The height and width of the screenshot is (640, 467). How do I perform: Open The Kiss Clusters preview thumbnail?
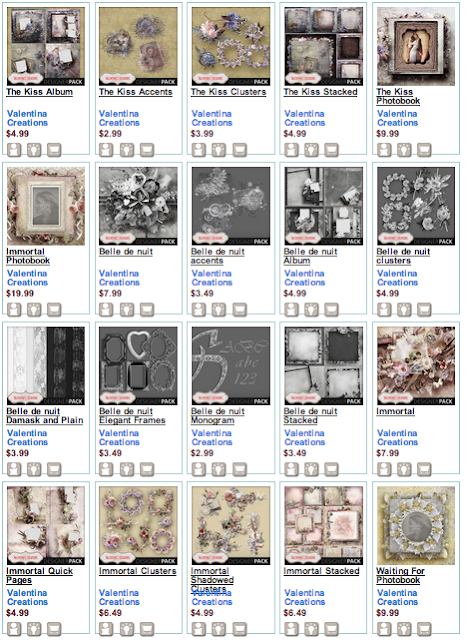click(231, 47)
